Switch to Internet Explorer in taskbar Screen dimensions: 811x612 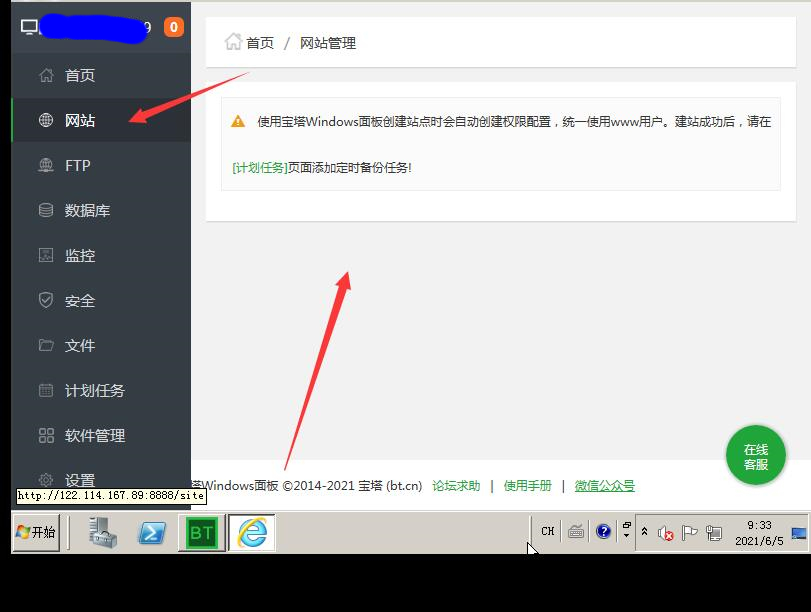pos(252,533)
